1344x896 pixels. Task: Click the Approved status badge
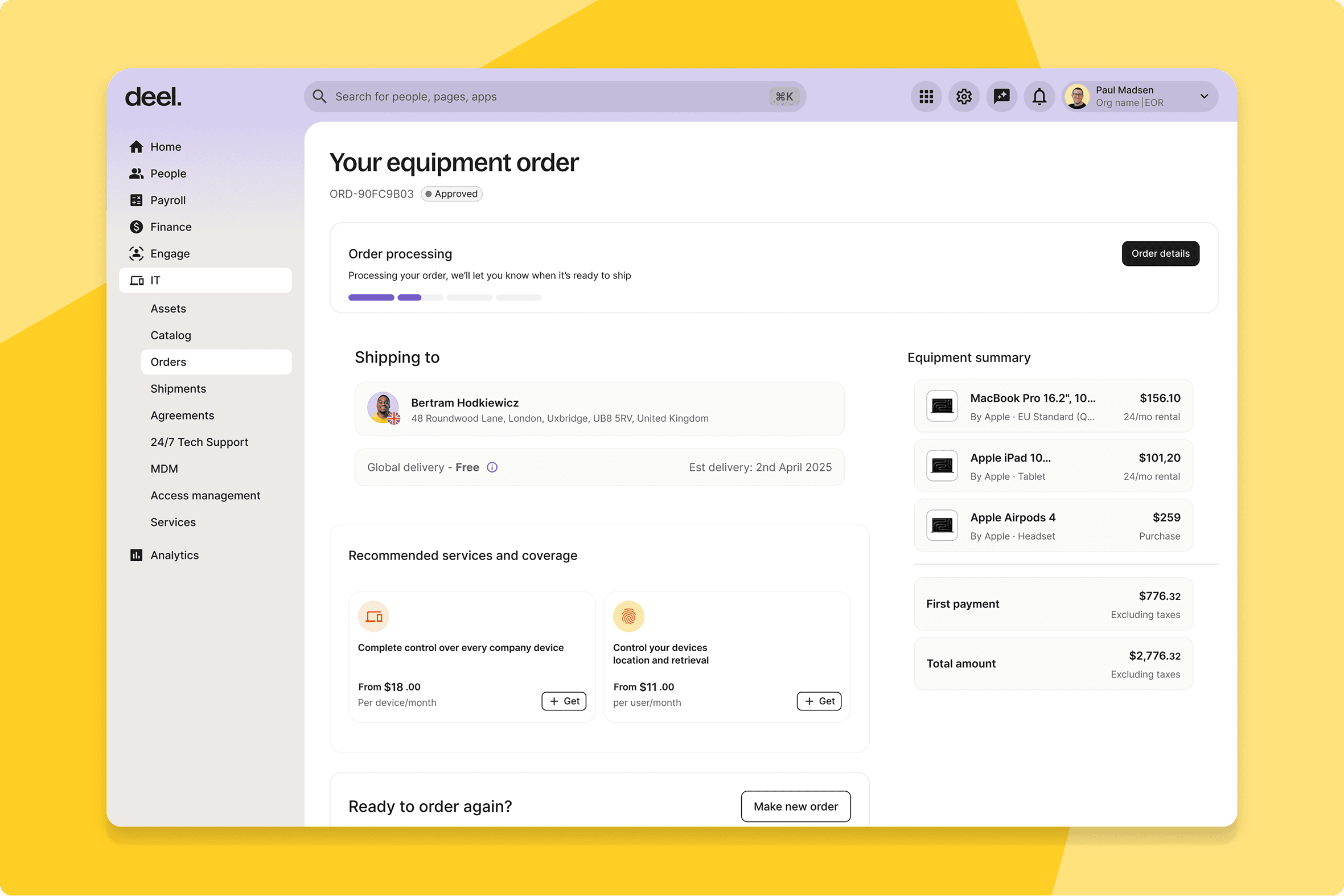point(451,194)
